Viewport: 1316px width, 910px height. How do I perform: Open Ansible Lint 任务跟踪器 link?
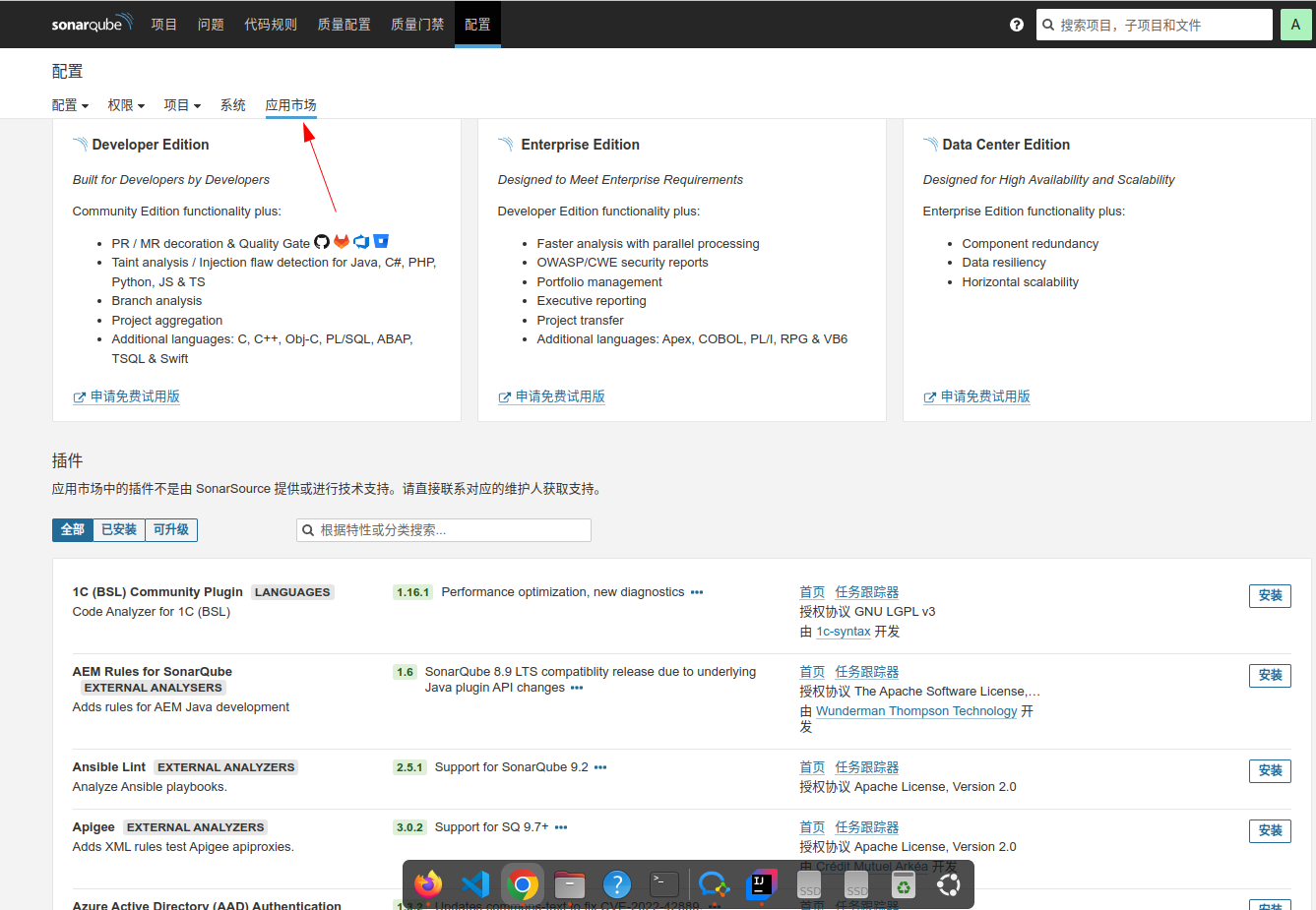click(867, 767)
